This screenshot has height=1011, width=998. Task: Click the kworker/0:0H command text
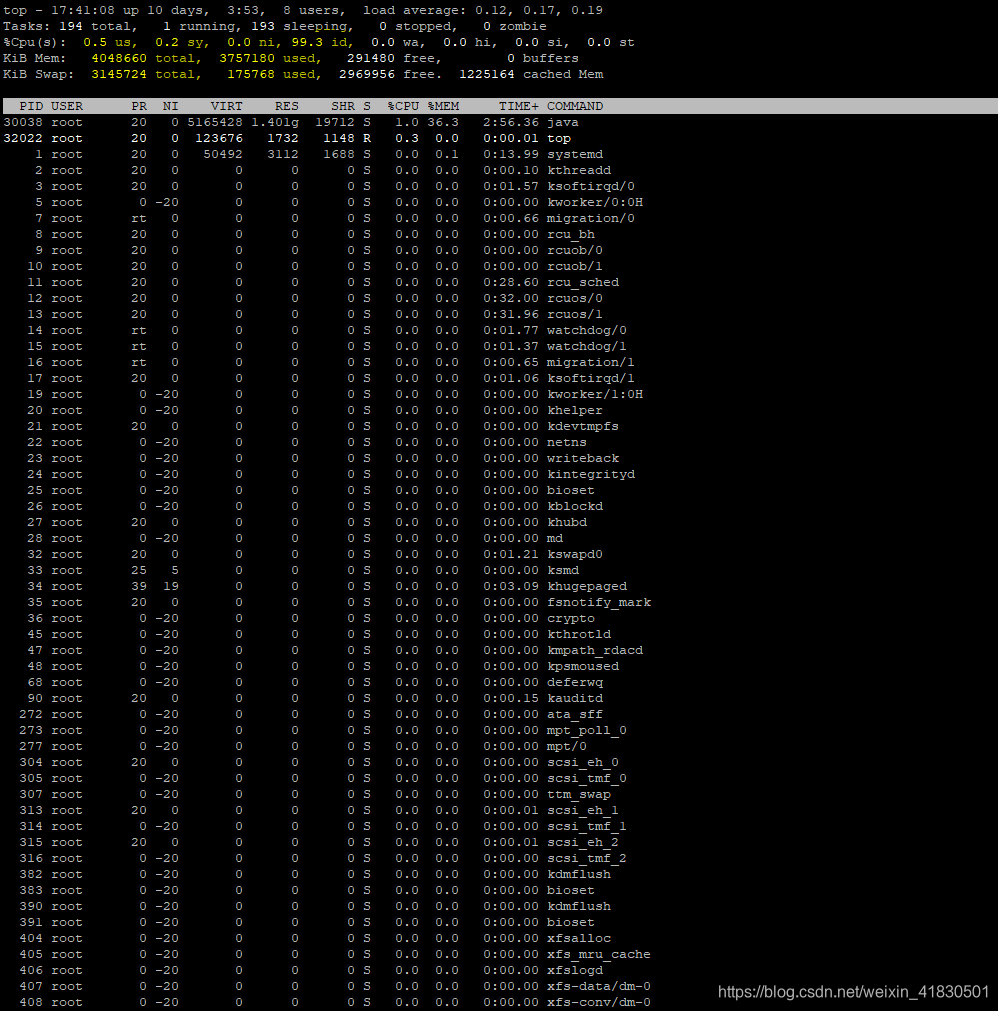tap(595, 202)
